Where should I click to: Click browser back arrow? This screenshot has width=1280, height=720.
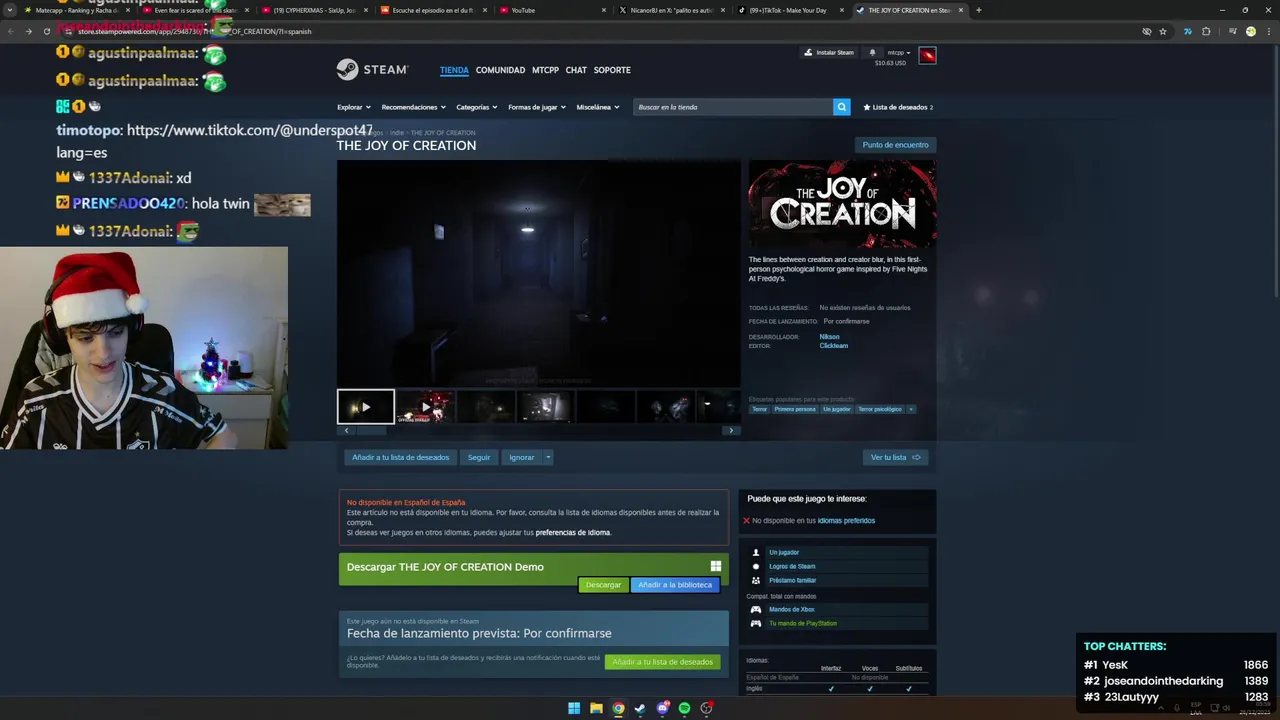pos(10,31)
